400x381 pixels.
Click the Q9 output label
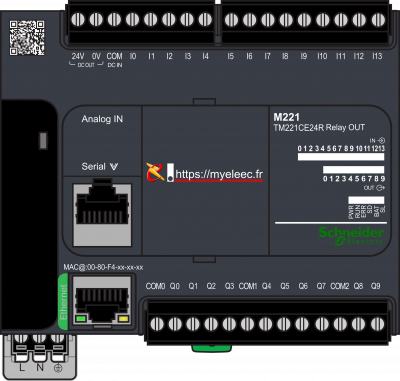click(x=376, y=286)
